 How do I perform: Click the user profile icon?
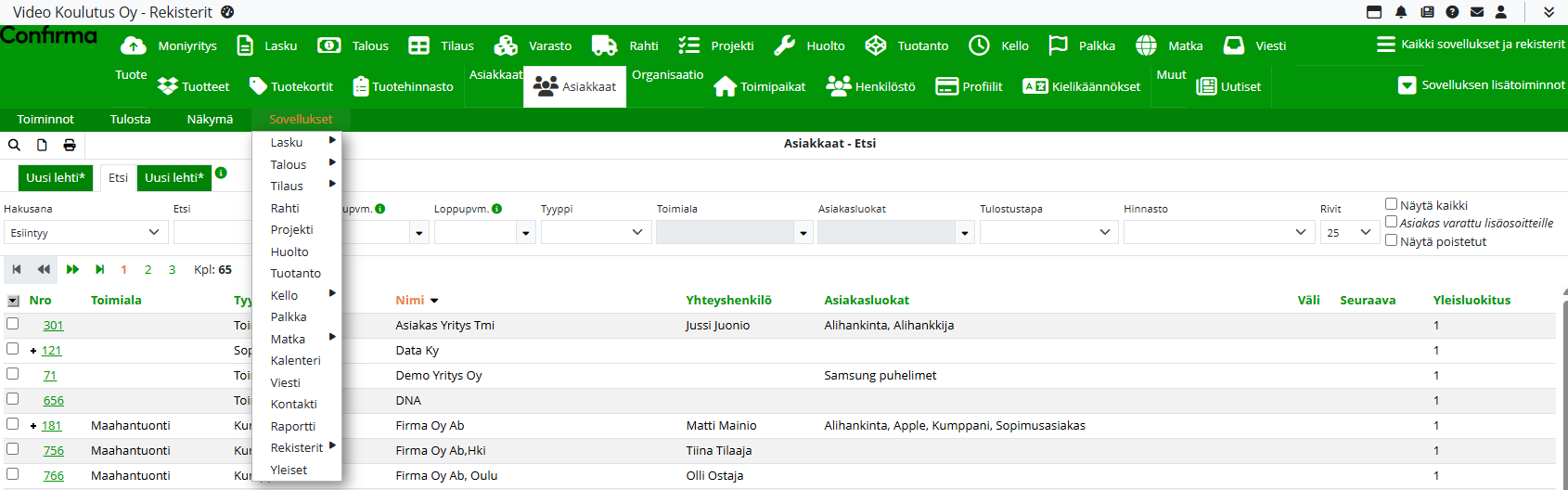click(1501, 12)
